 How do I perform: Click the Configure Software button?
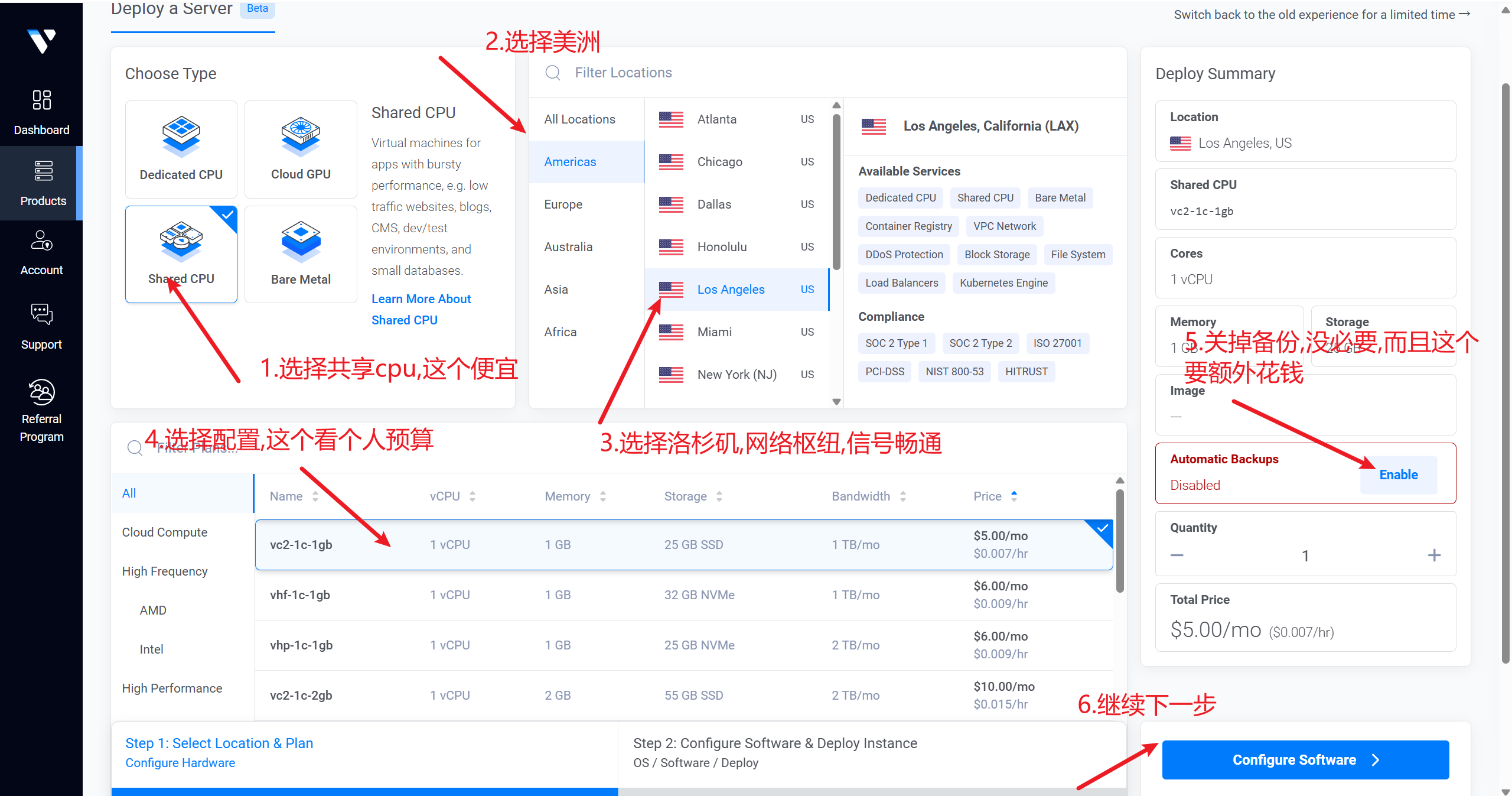1305,760
